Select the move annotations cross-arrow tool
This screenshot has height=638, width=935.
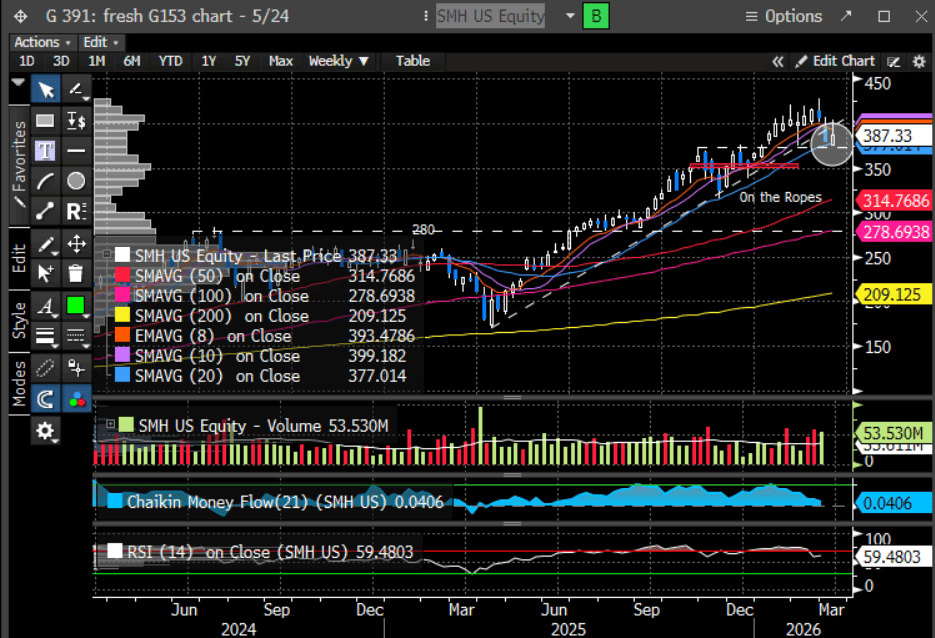[x=76, y=244]
